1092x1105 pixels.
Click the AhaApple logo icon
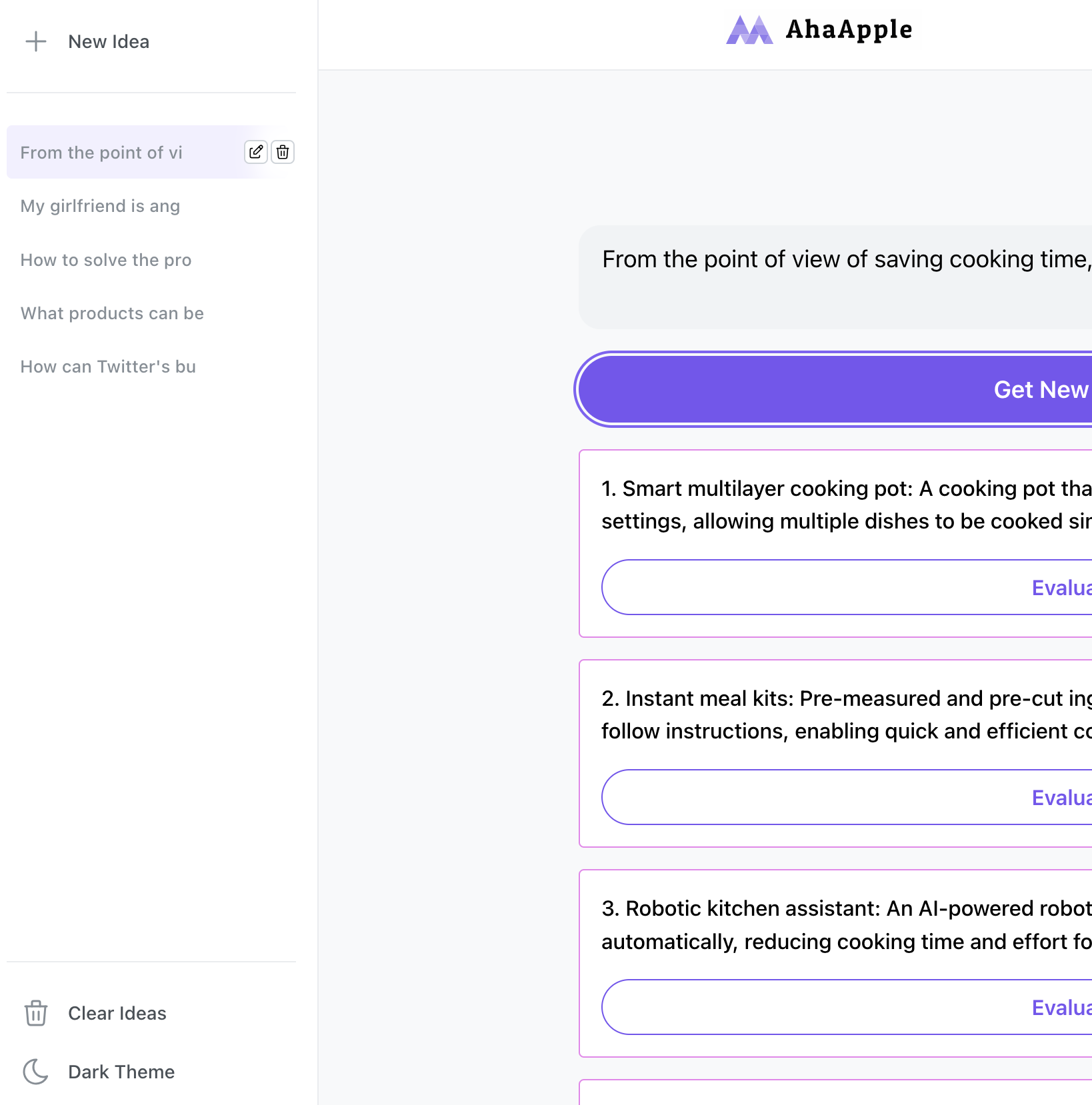(x=749, y=29)
